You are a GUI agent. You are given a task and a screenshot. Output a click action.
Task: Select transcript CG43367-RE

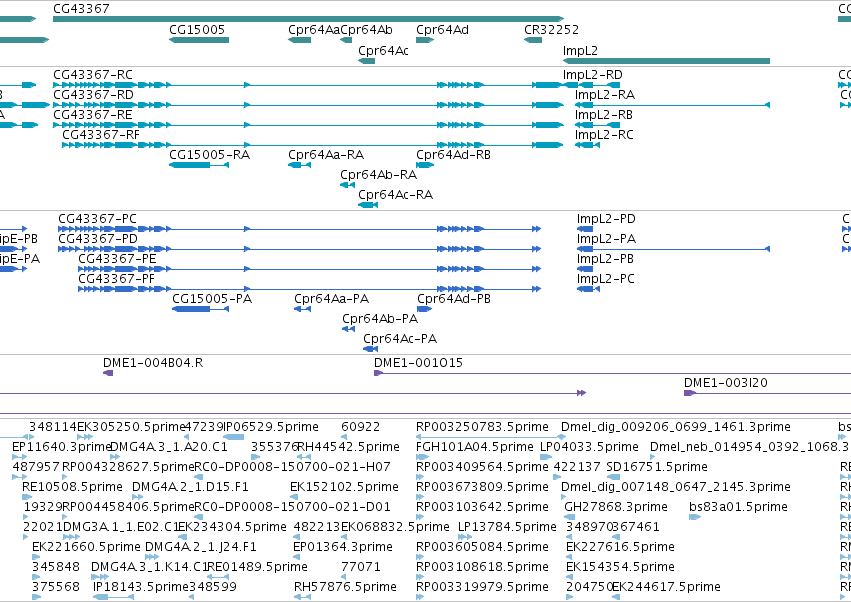click(x=308, y=125)
